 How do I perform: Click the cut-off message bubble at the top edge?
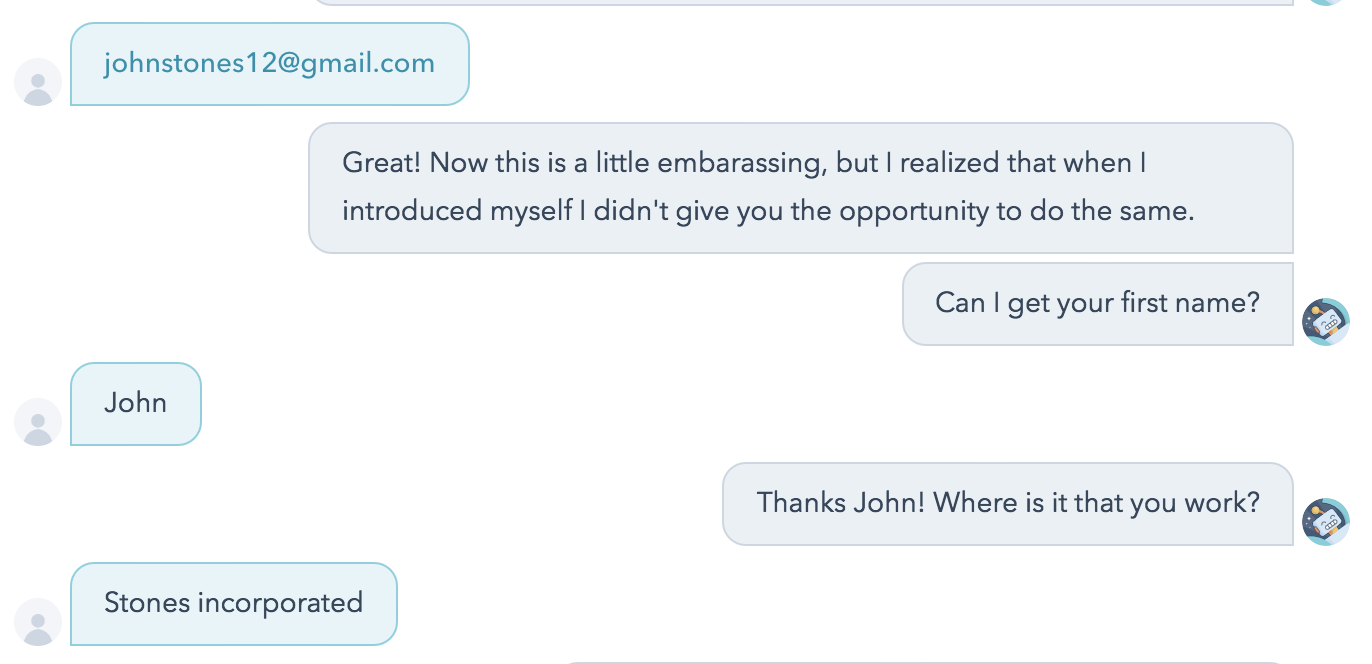[x=800, y=3]
